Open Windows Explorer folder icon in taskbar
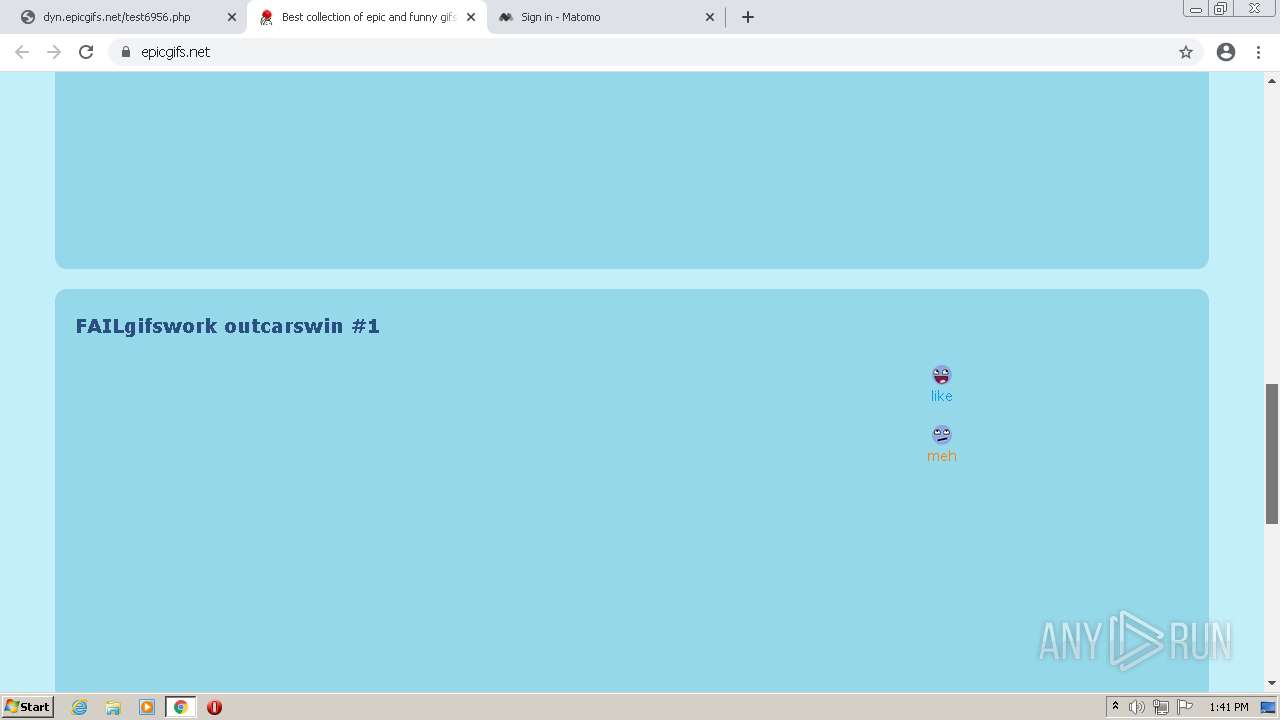 [113, 707]
